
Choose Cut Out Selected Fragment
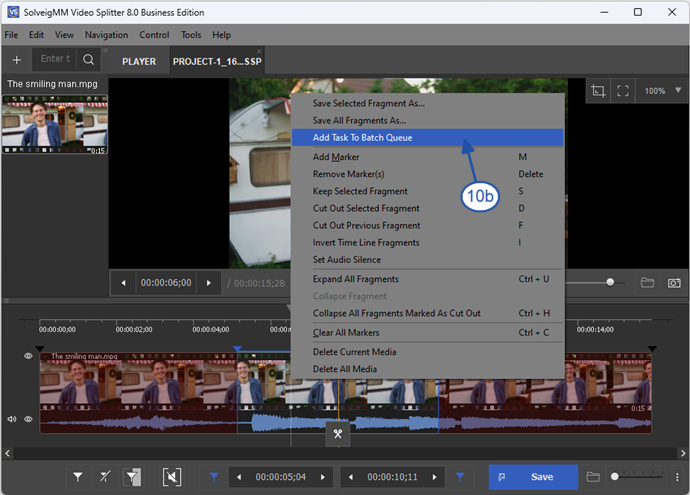point(427,209)
